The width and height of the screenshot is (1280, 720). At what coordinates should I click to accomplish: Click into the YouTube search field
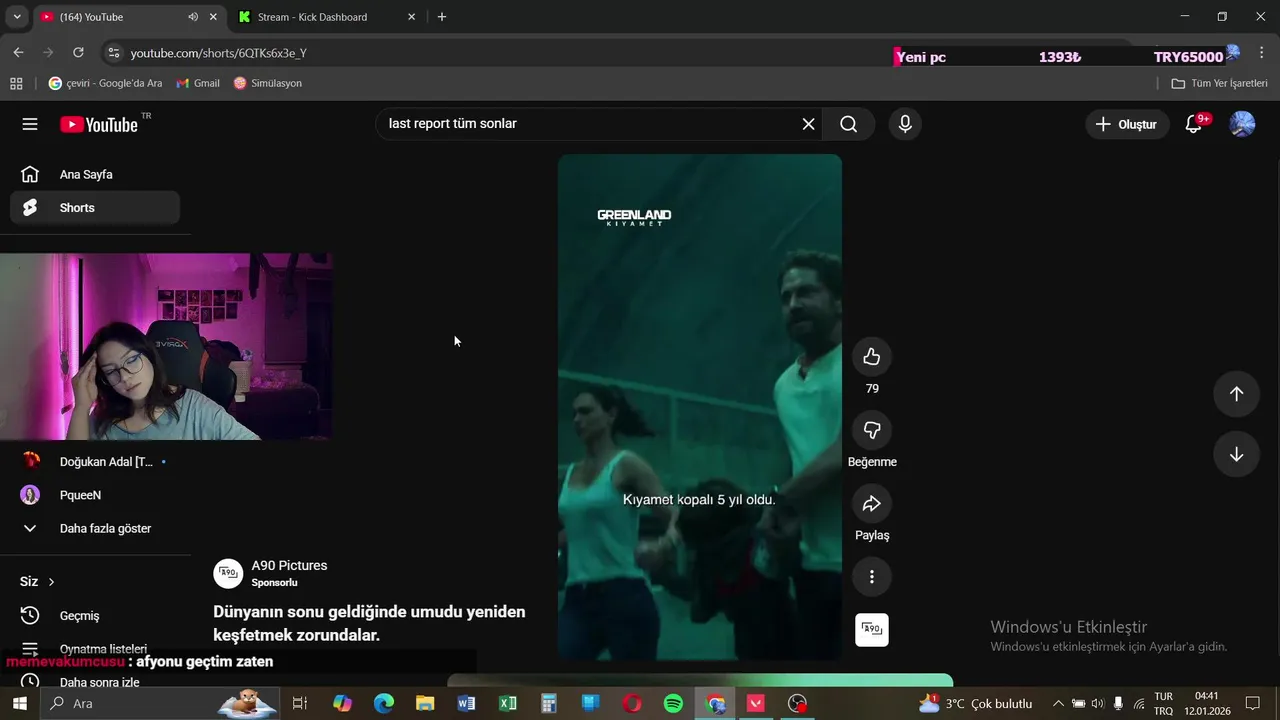pos(590,124)
